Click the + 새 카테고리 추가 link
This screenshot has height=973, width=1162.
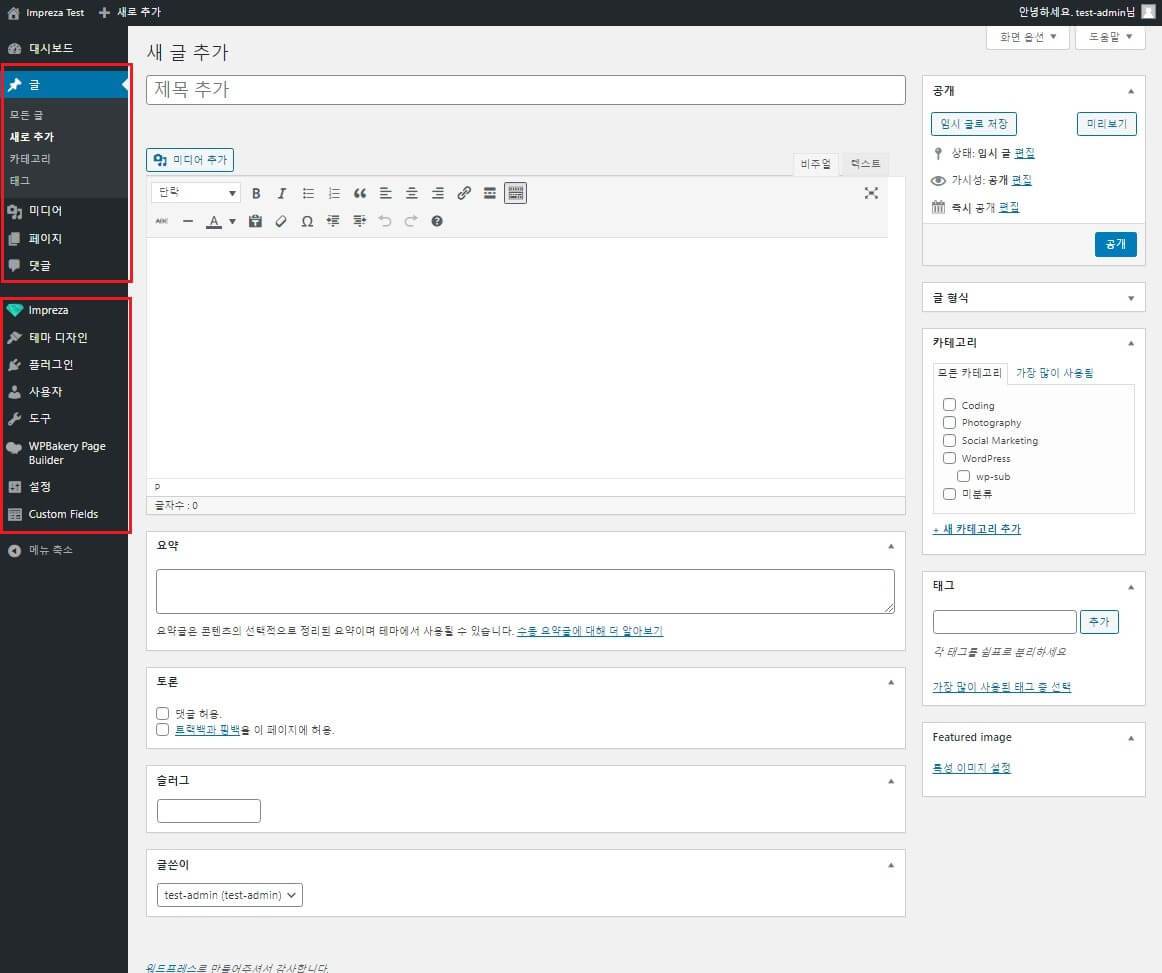pyautogui.click(x=977, y=528)
